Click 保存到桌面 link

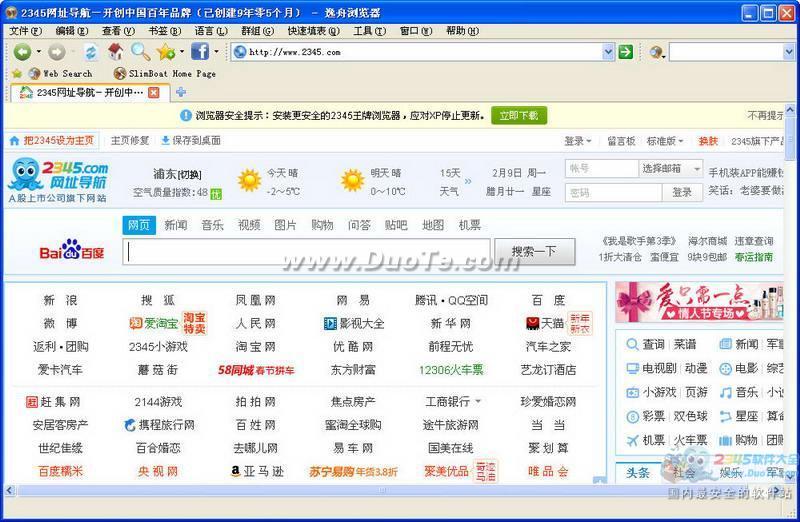click(191, 140)
